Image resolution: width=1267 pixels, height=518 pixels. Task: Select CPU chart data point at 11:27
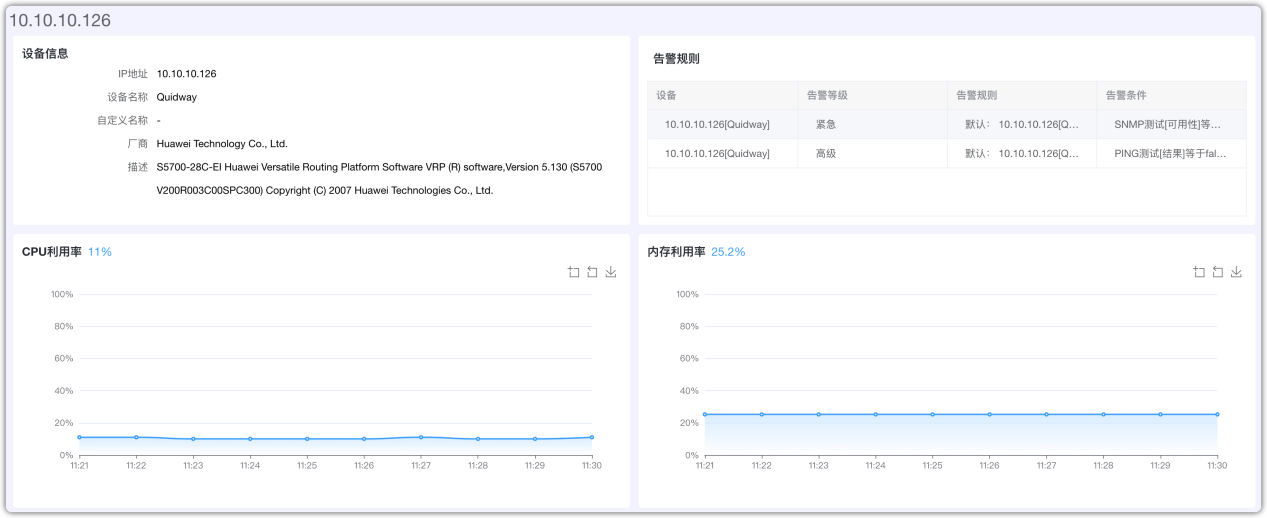pyautogui.click(x=421, y=437)
